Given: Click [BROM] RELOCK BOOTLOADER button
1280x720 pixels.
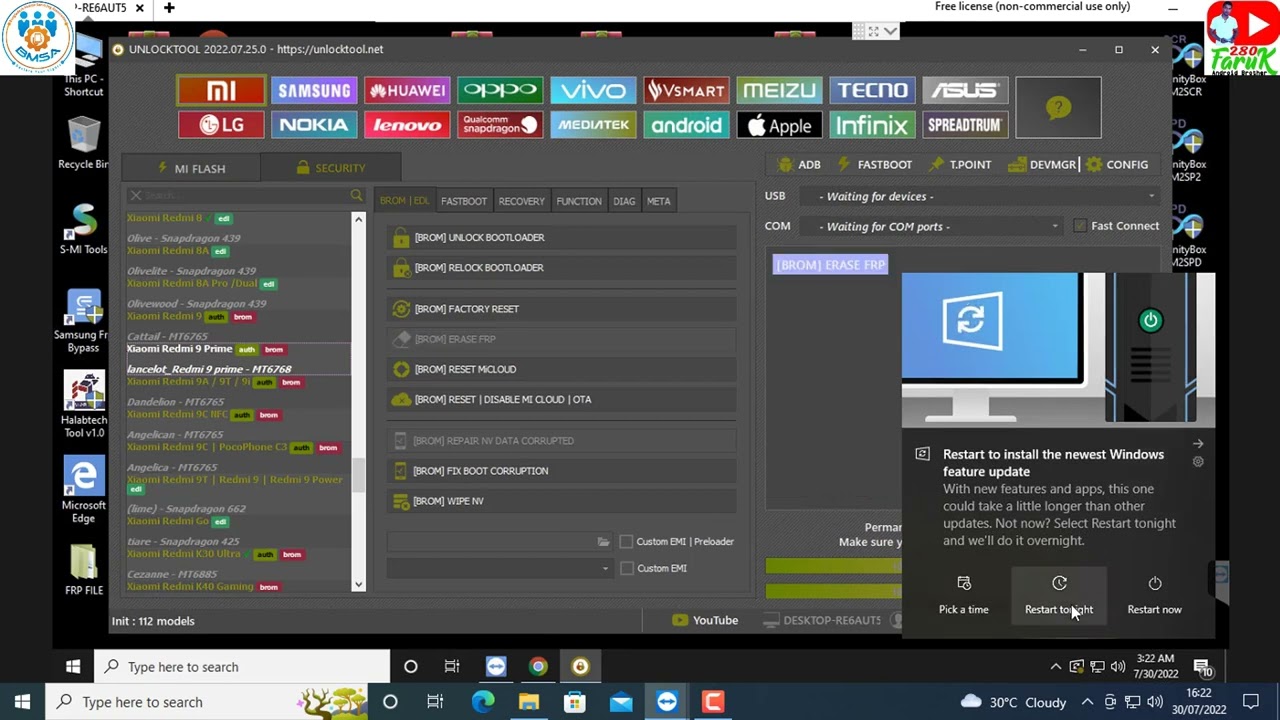Looking at the screenshot, I should (561, 268).
